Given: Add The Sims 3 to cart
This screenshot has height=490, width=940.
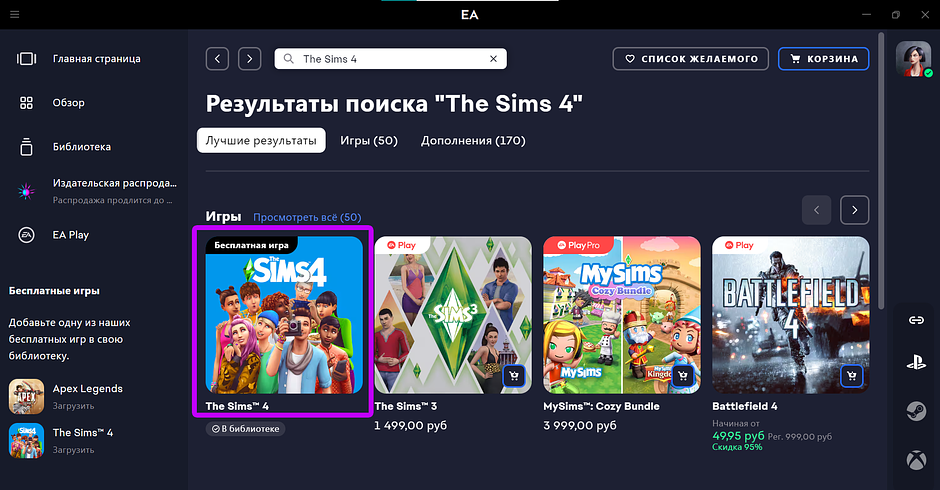Looking at the screenshot, I should [x=514, y=376].
